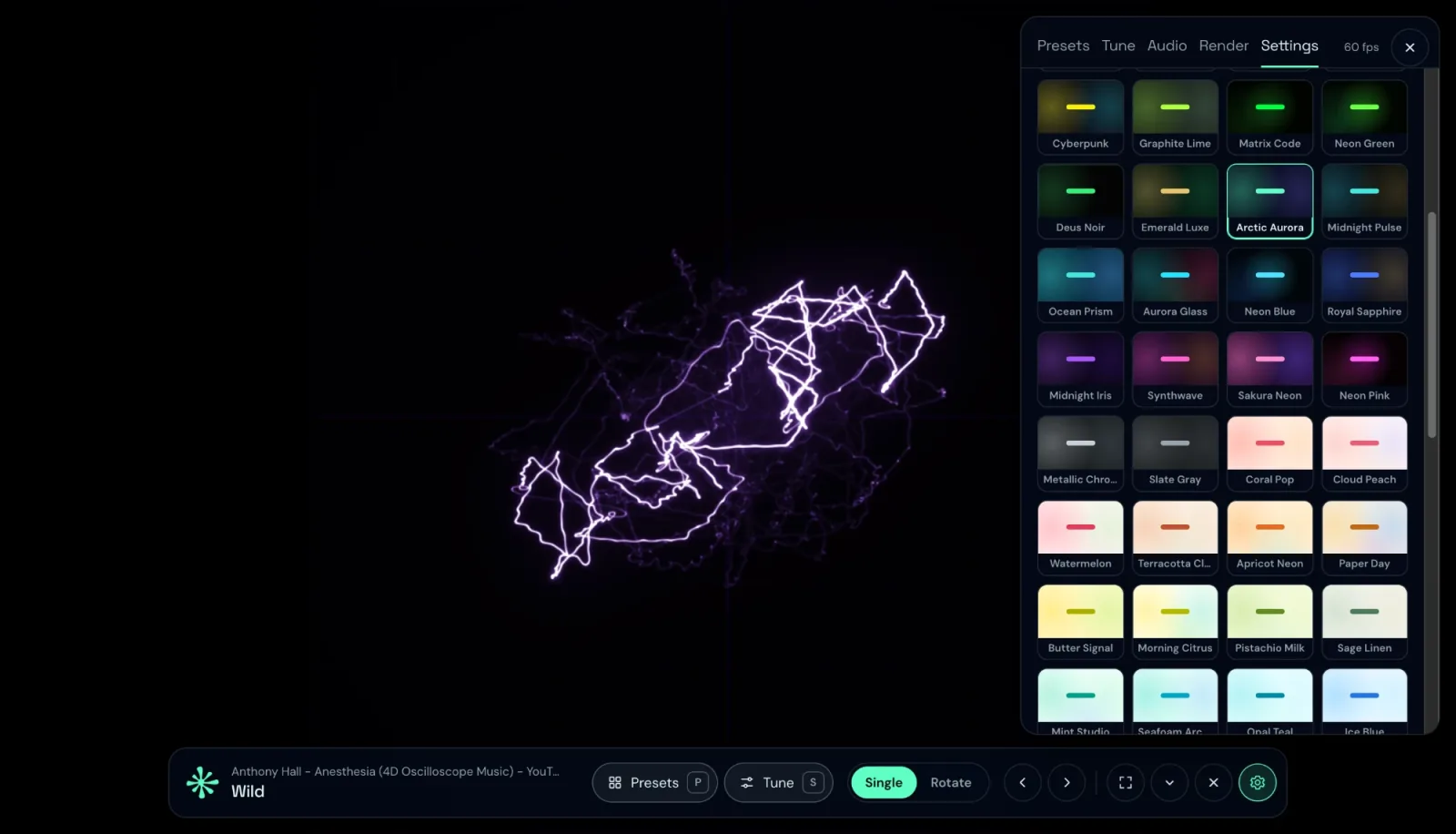The width and height of the screenshot is (1456, 834).
Task: Apply the Sage Linen theme
Action: (1364, 622)
